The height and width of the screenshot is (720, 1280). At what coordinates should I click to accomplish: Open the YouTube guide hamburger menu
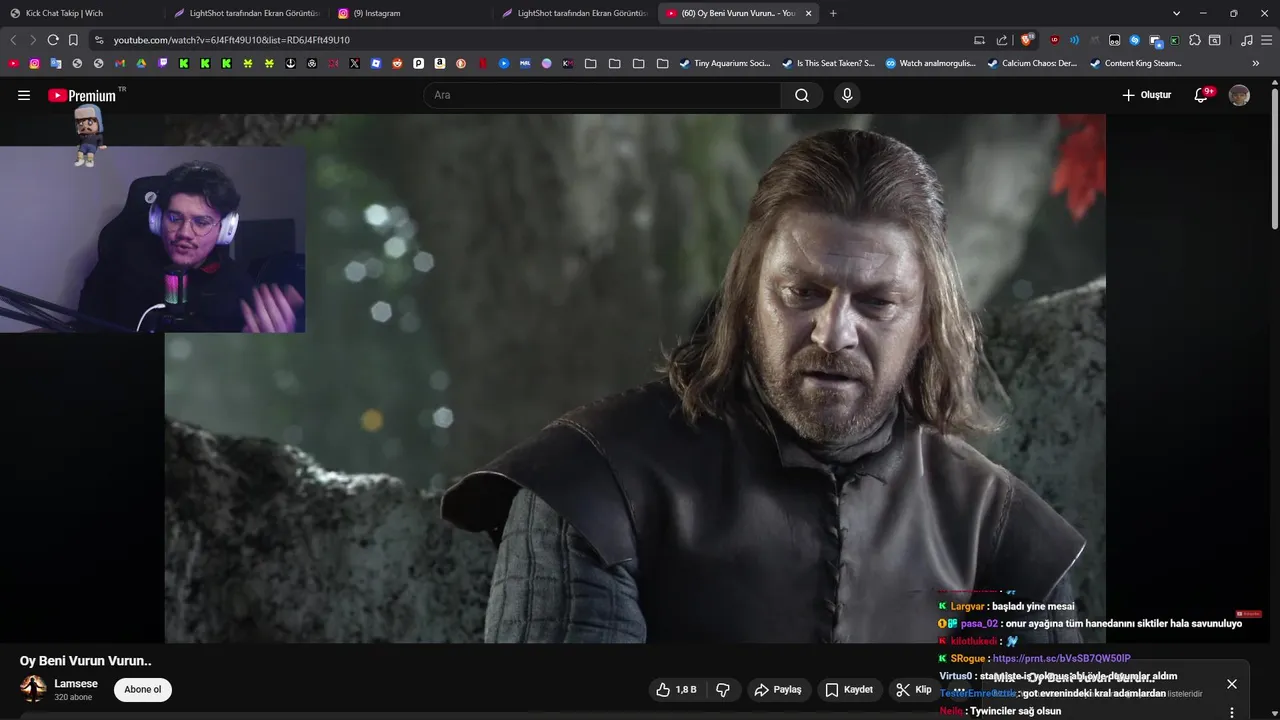(x=24, y=95)
